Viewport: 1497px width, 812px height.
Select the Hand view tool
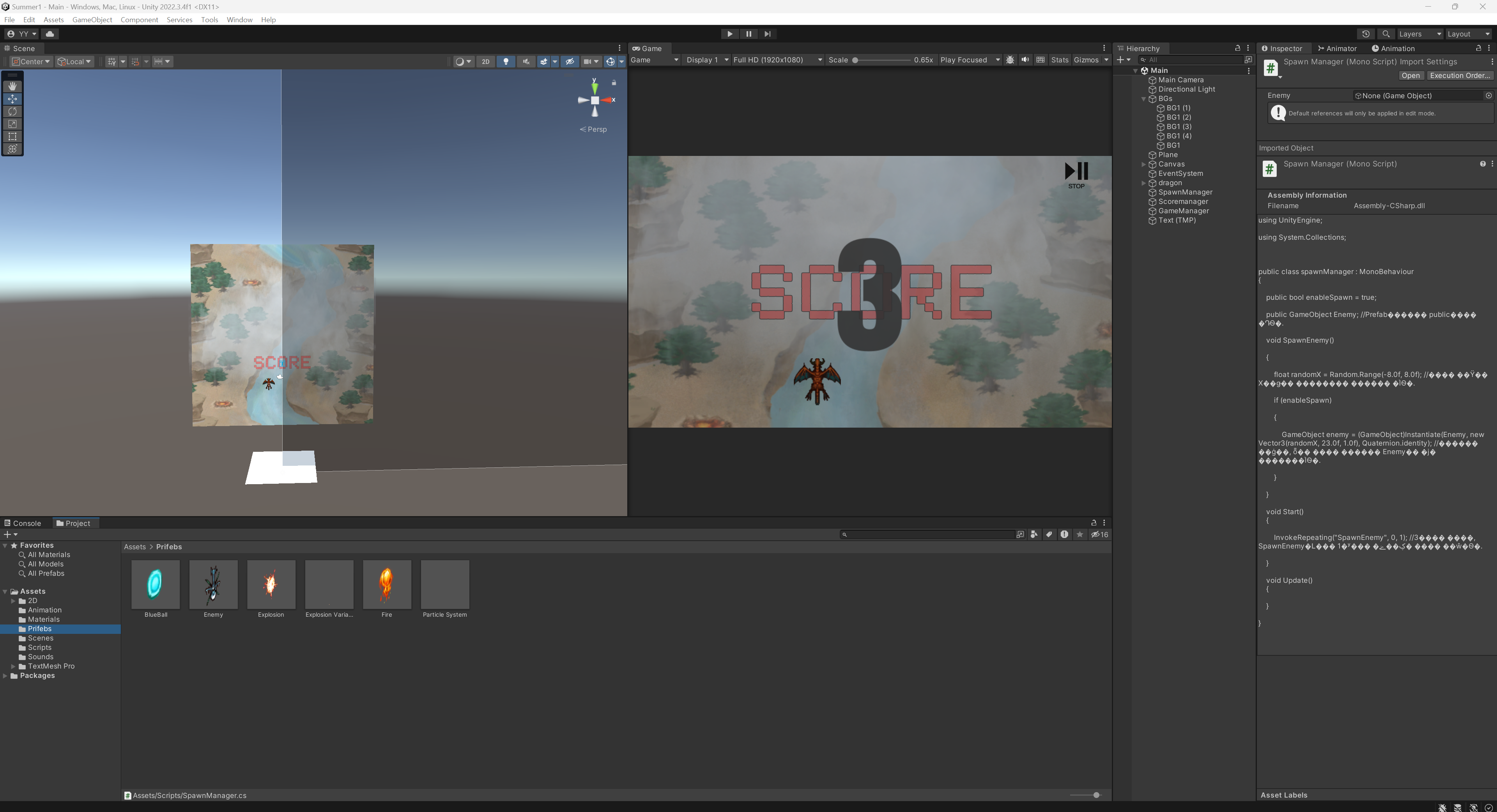(x=12, y=86)
